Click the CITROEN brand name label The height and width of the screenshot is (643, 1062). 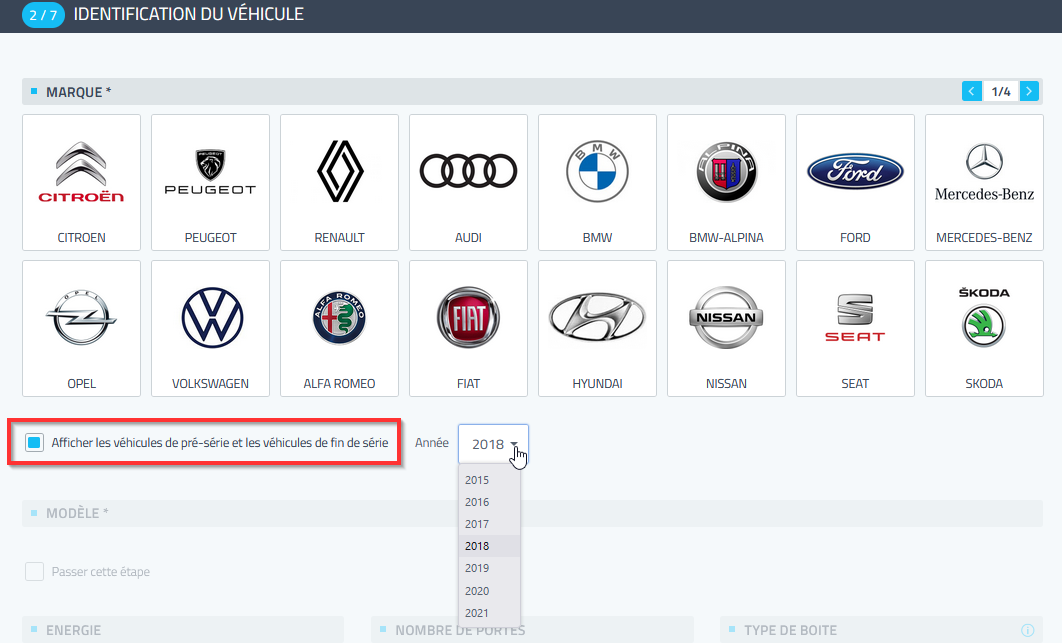click(81, 238)
